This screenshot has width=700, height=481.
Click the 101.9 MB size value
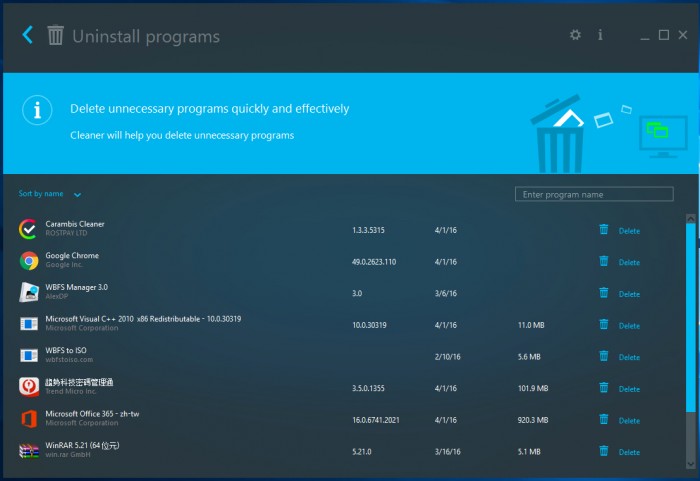pyautogui.click(x=533, y=388)
